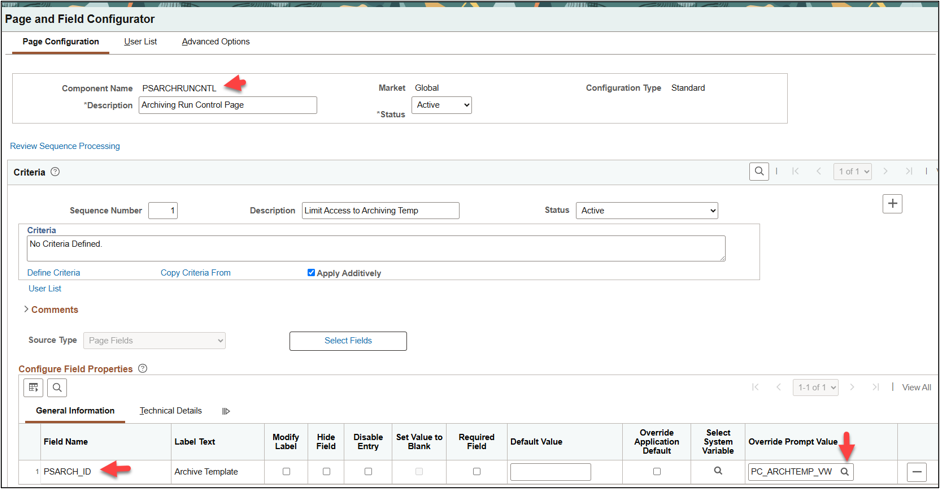Go to previous Criteria row arrow

tap(818, 171)
